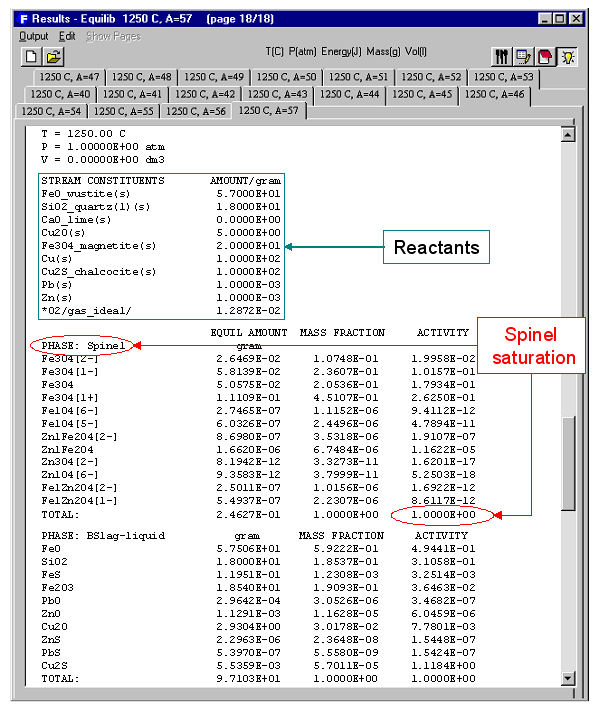Viewport: 601px width, 714px height.
Task: Select the 1250 C, A=53 tab
Action: [504, 77]
